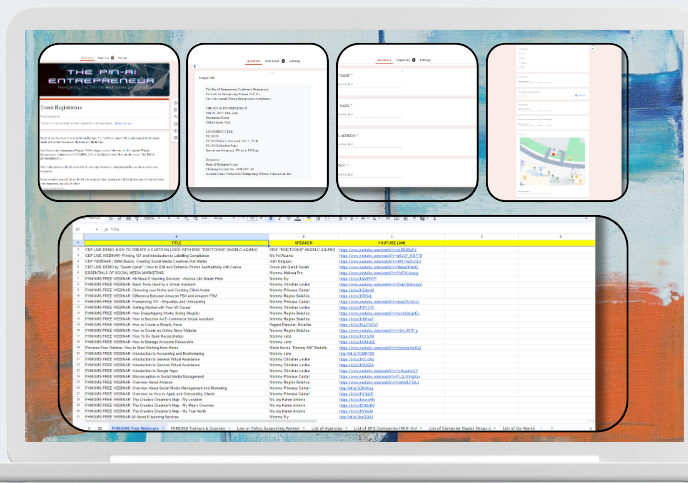Select cell 'Getting Started with Your VA Career'
The image size is (688, 483).
pos(176,308)
